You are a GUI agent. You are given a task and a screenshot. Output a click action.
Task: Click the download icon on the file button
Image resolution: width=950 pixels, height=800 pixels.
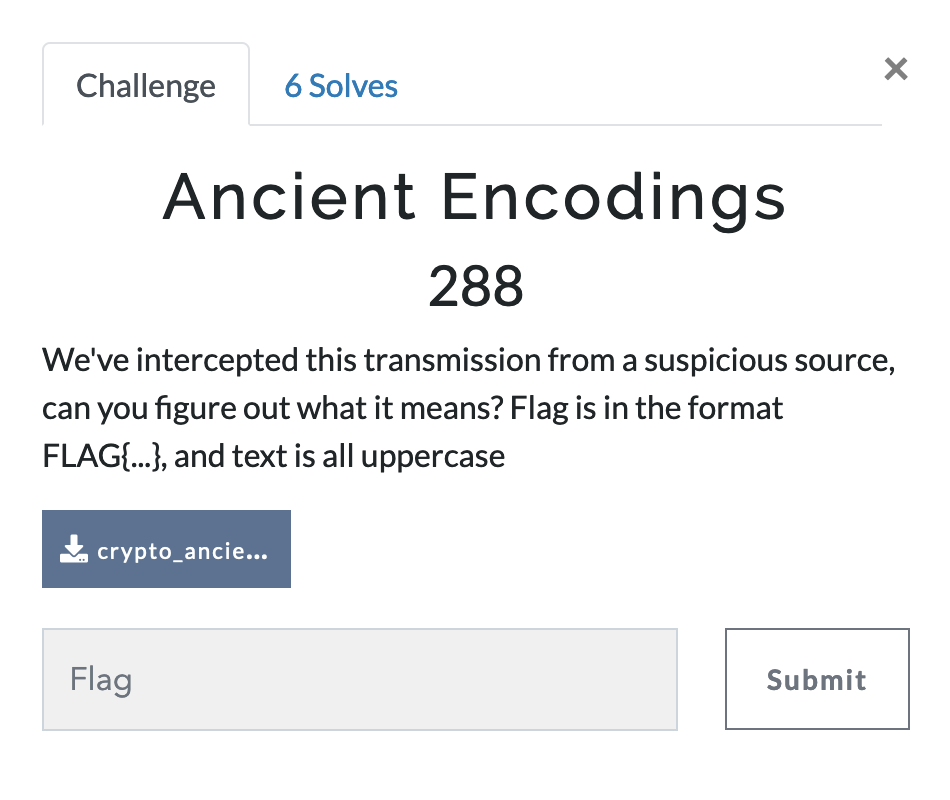(x=74, y=549)
